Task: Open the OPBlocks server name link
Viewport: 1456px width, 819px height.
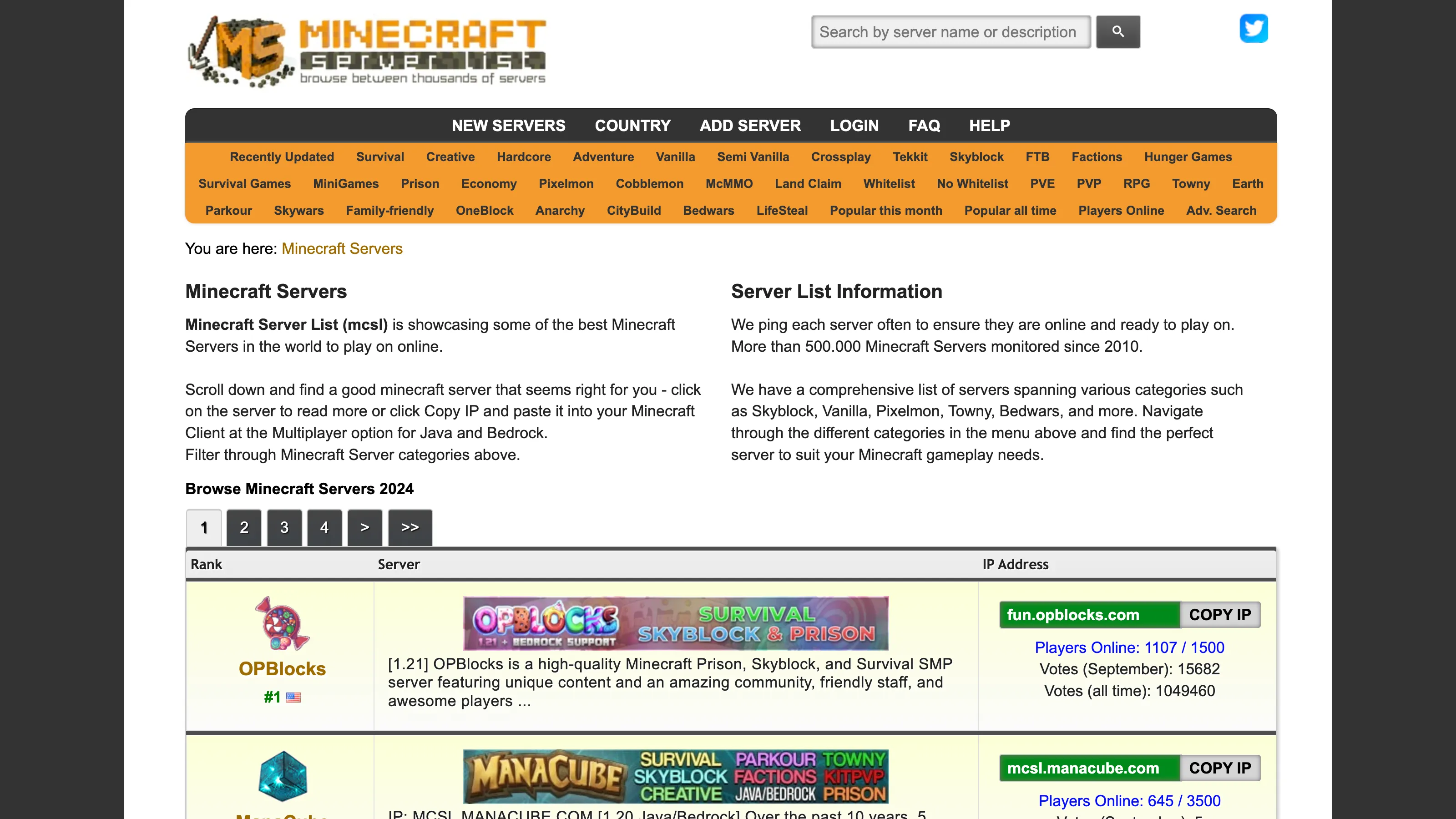Action: 282,669
